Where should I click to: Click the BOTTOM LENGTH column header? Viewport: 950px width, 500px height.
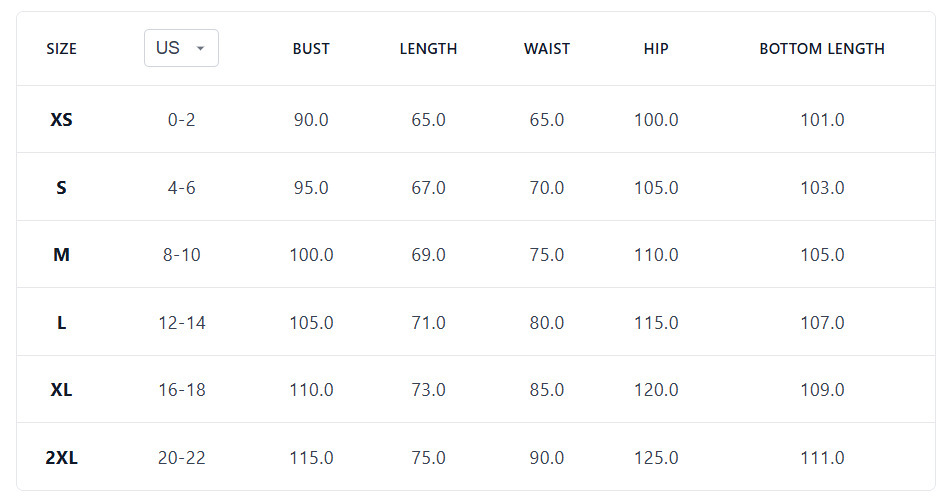click(822, 49)
